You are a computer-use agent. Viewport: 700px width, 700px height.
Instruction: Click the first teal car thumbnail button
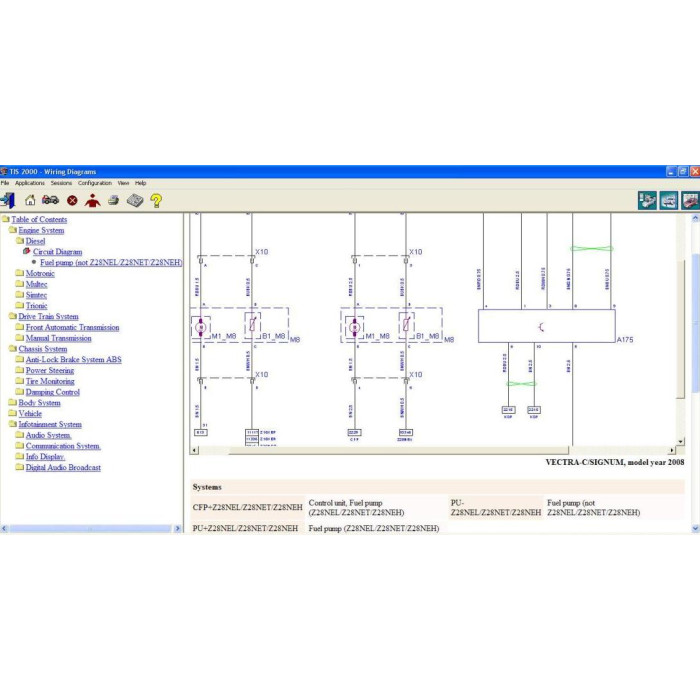point(647,200)
